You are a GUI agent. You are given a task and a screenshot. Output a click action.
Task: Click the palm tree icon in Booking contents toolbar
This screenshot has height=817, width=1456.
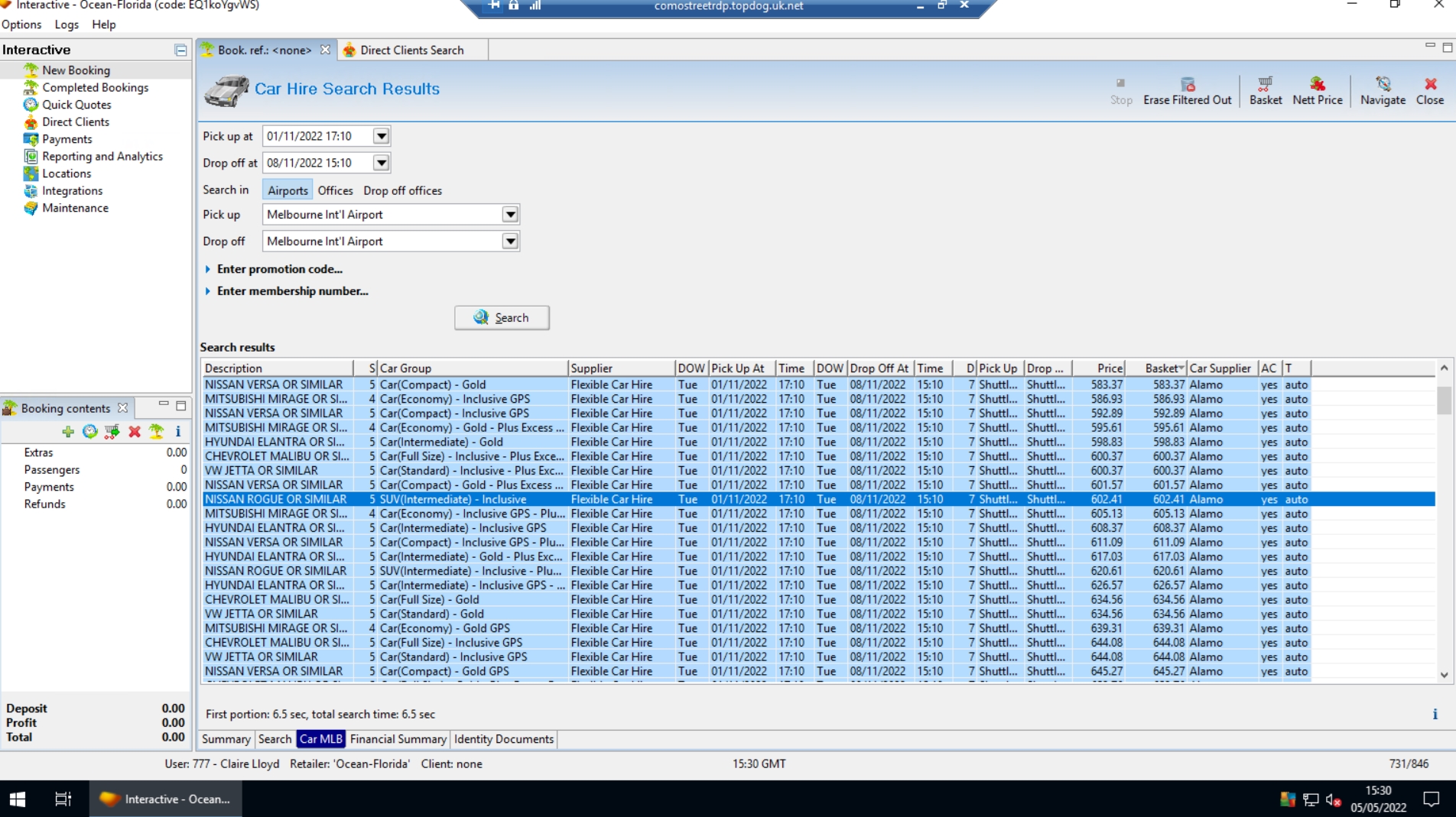[157, 432]
